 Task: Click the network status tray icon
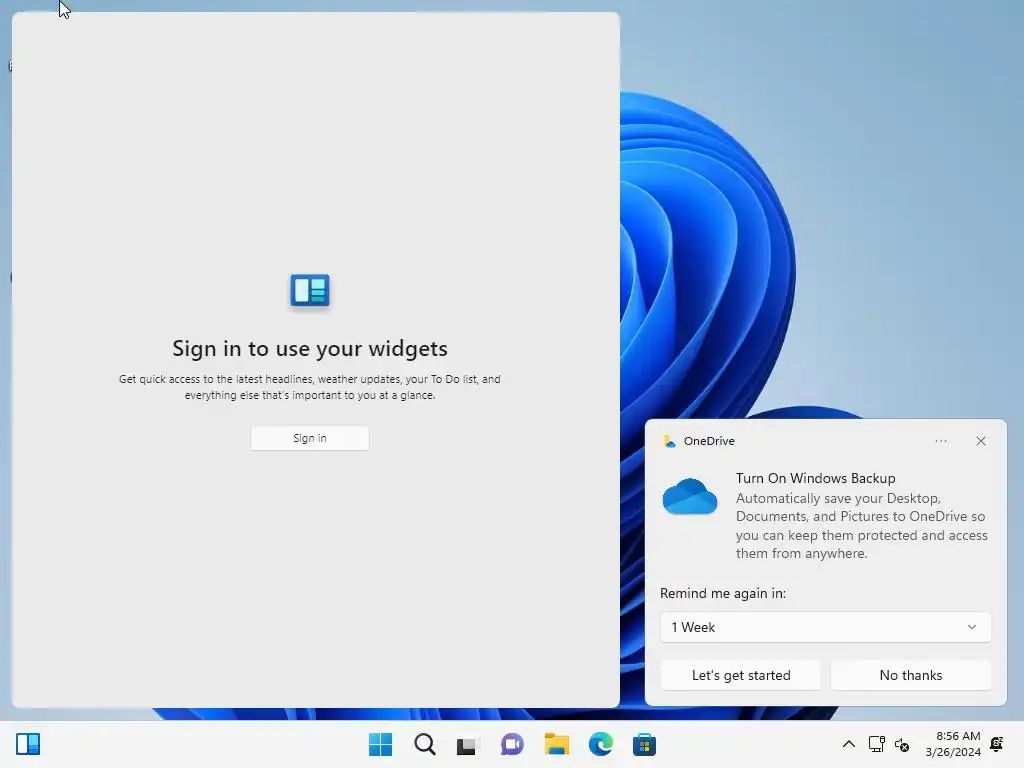click(x=876, y=744)
